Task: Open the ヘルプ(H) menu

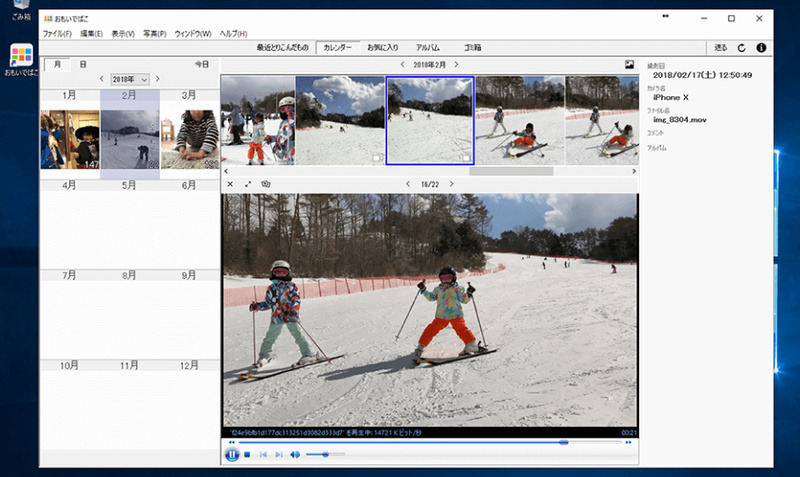Action: click(x=234, y=34)
